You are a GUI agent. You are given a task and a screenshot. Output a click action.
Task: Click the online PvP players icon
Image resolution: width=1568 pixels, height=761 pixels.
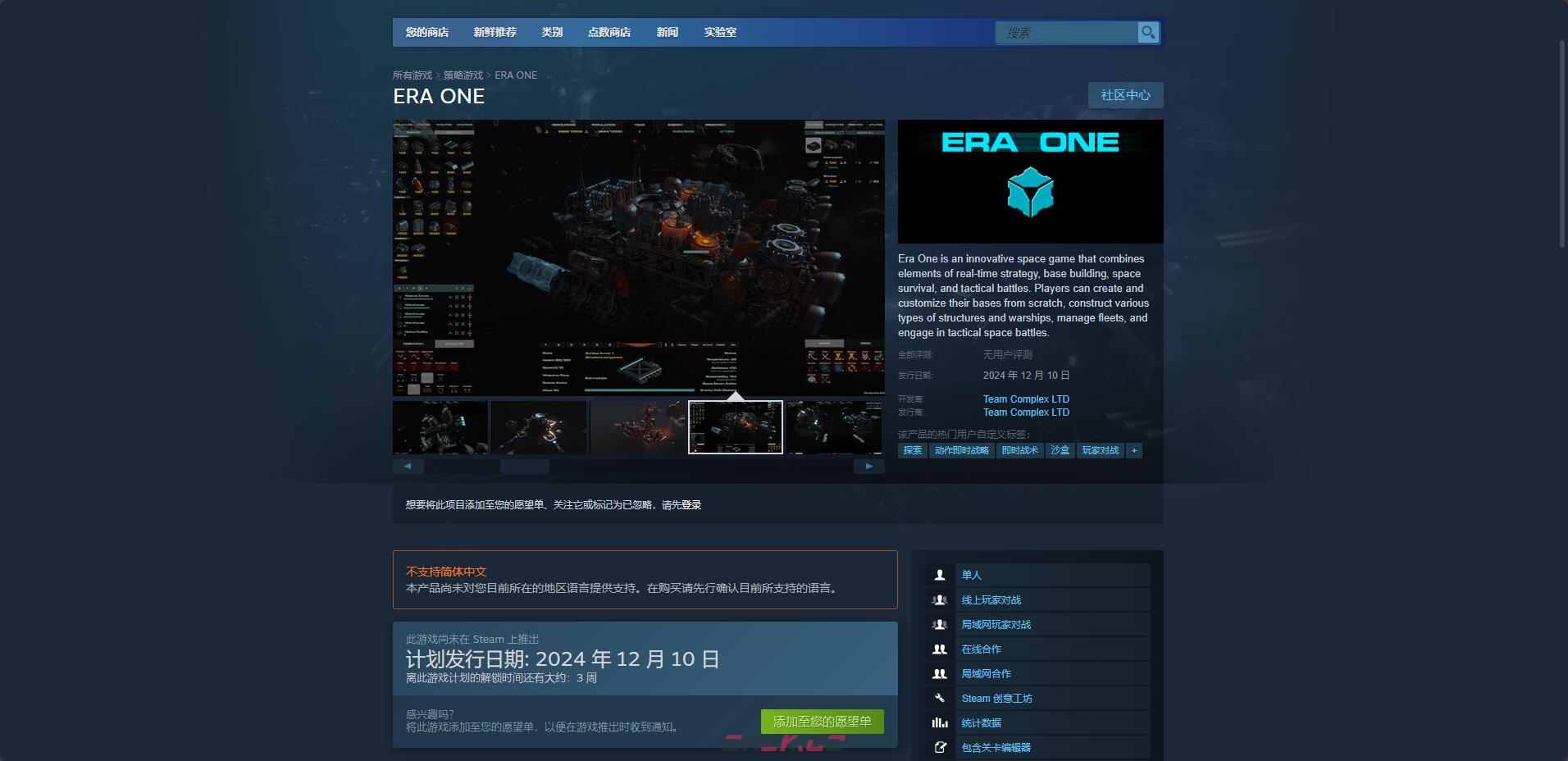[x=940, y=599]
